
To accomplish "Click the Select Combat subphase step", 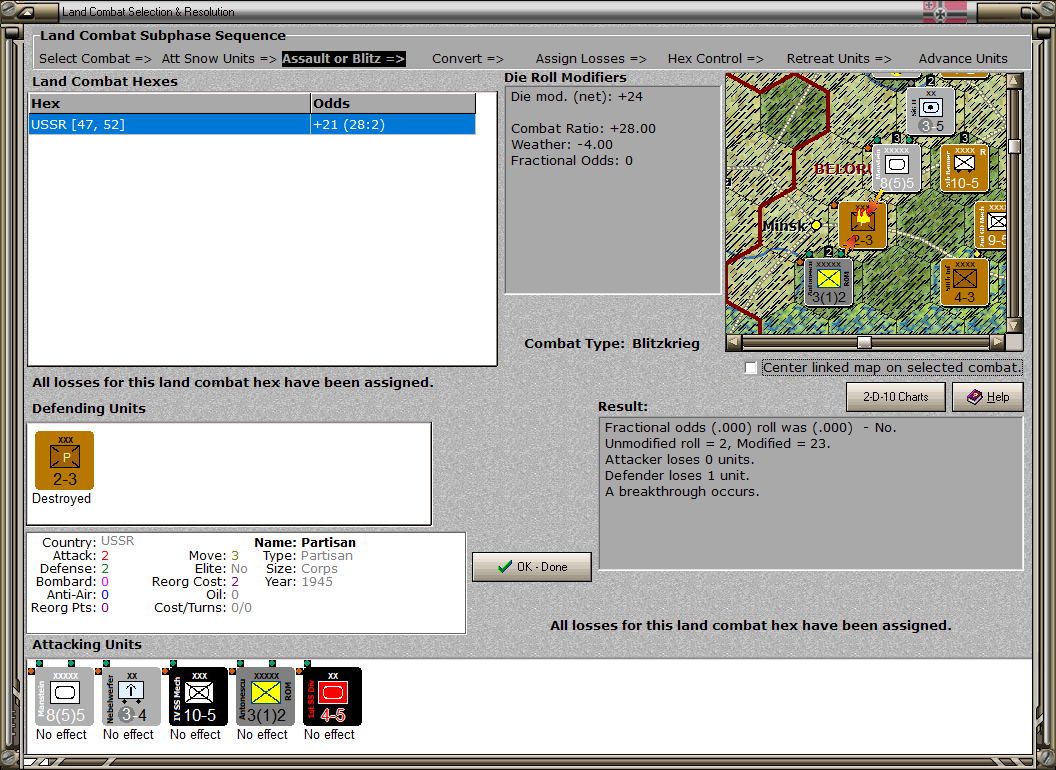I will point(95,59).
